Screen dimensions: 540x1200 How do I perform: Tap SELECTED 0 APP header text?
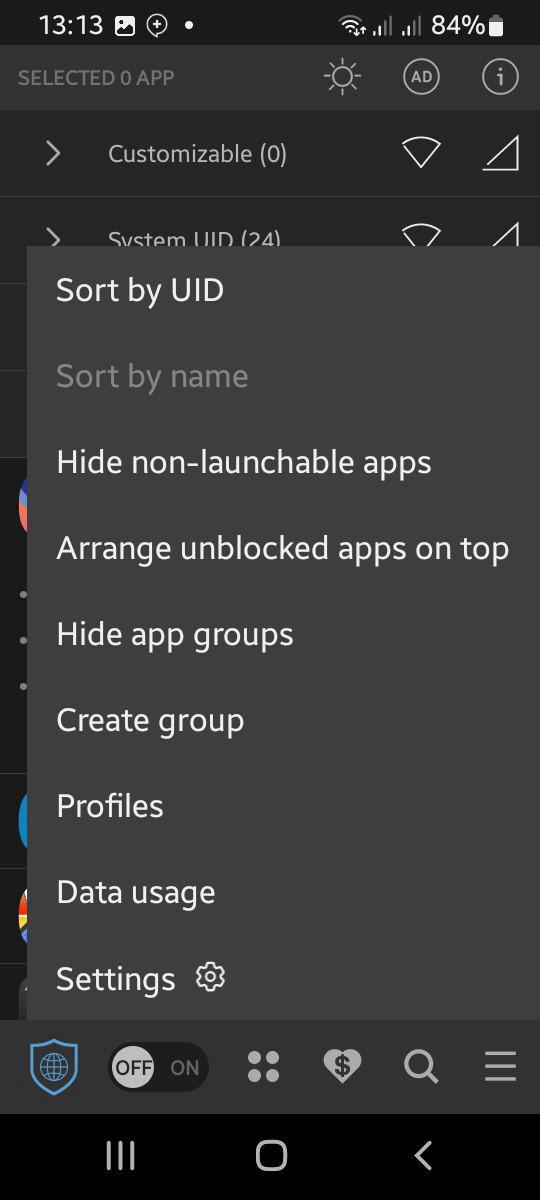(x=96, y=78)
